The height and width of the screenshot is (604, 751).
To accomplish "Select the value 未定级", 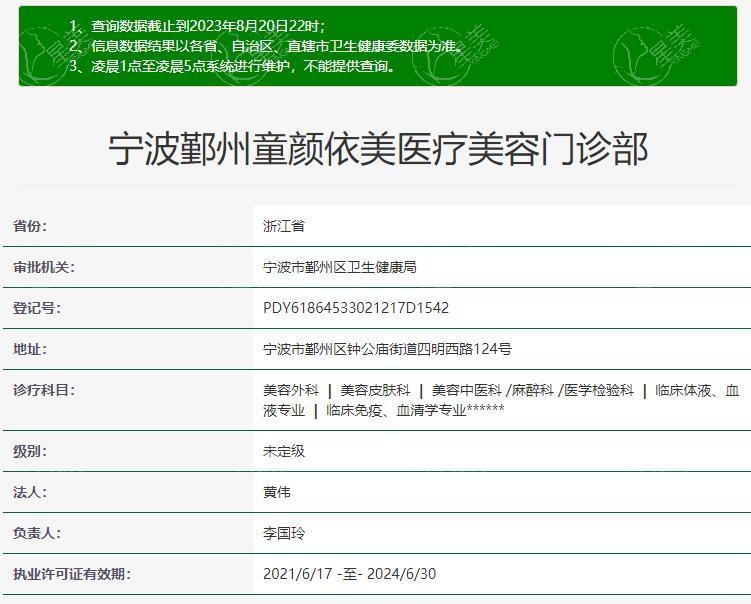I will coord(284,451).
